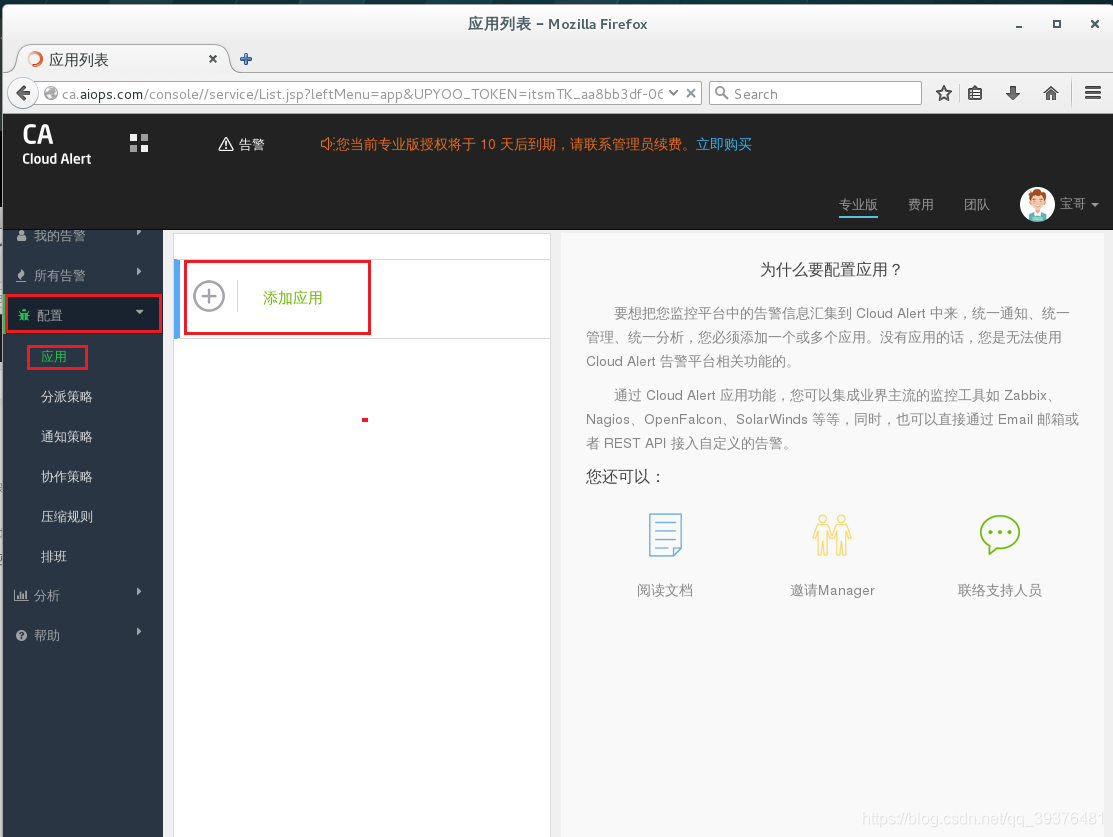Select the 专业版 tab
This screenshot has width=1113, height=837.
tap(858, 204)
